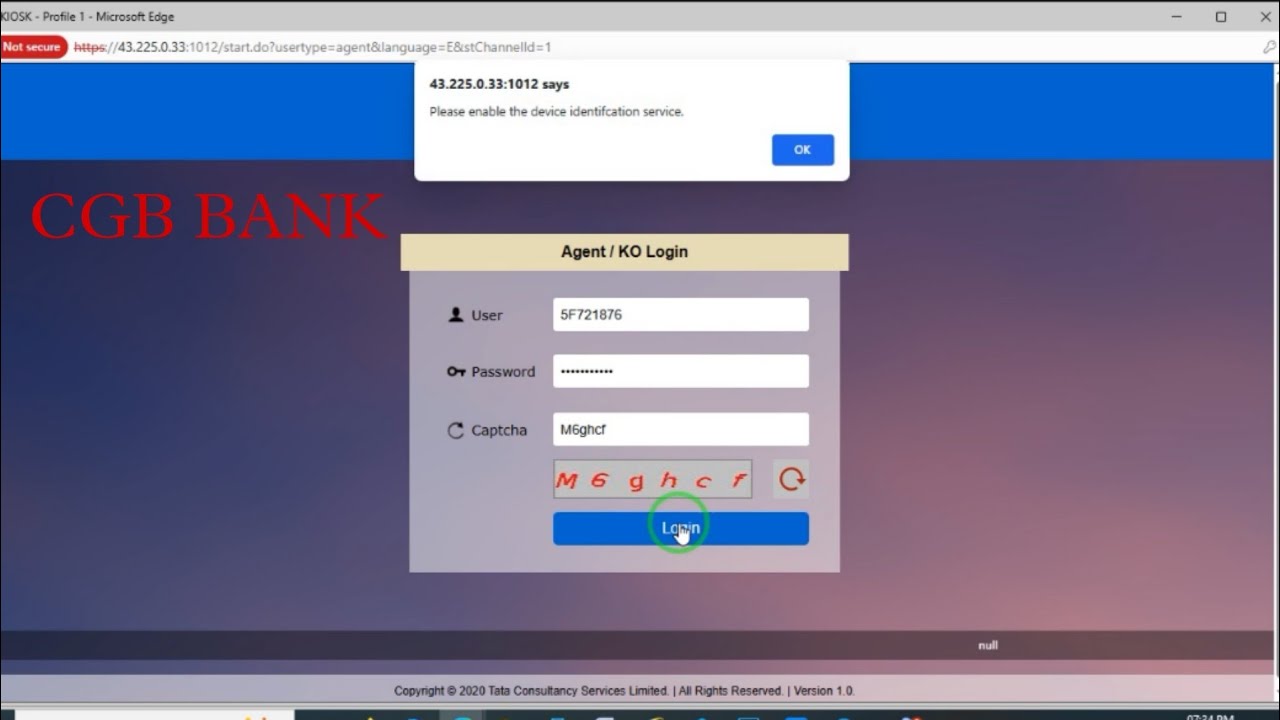The image size is (1280, 720).
Task: Click OK in the alert dialog
Action: pos(802,149)
